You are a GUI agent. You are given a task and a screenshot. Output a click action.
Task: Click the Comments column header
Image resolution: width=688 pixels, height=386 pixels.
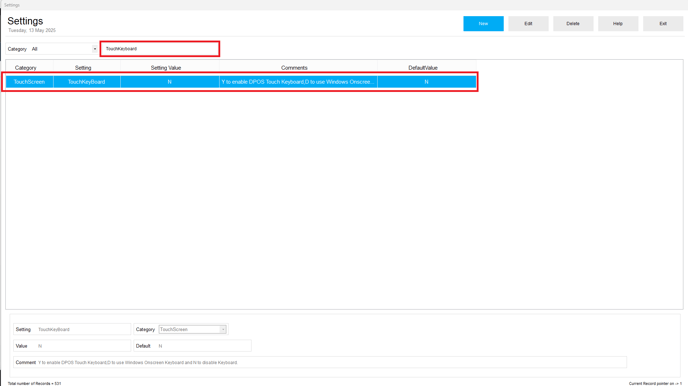click(294, 68)
